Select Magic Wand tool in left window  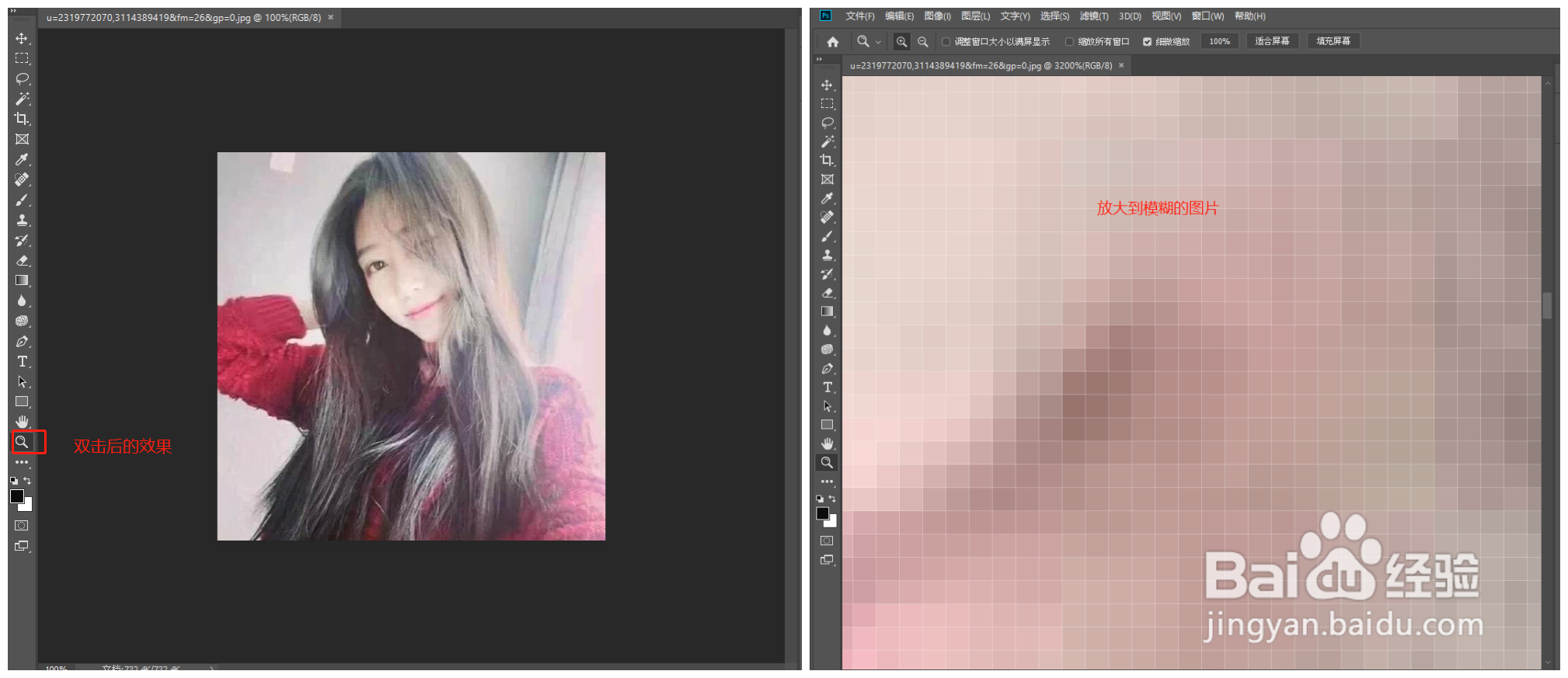pyautogui.click(x=22, y=99)
